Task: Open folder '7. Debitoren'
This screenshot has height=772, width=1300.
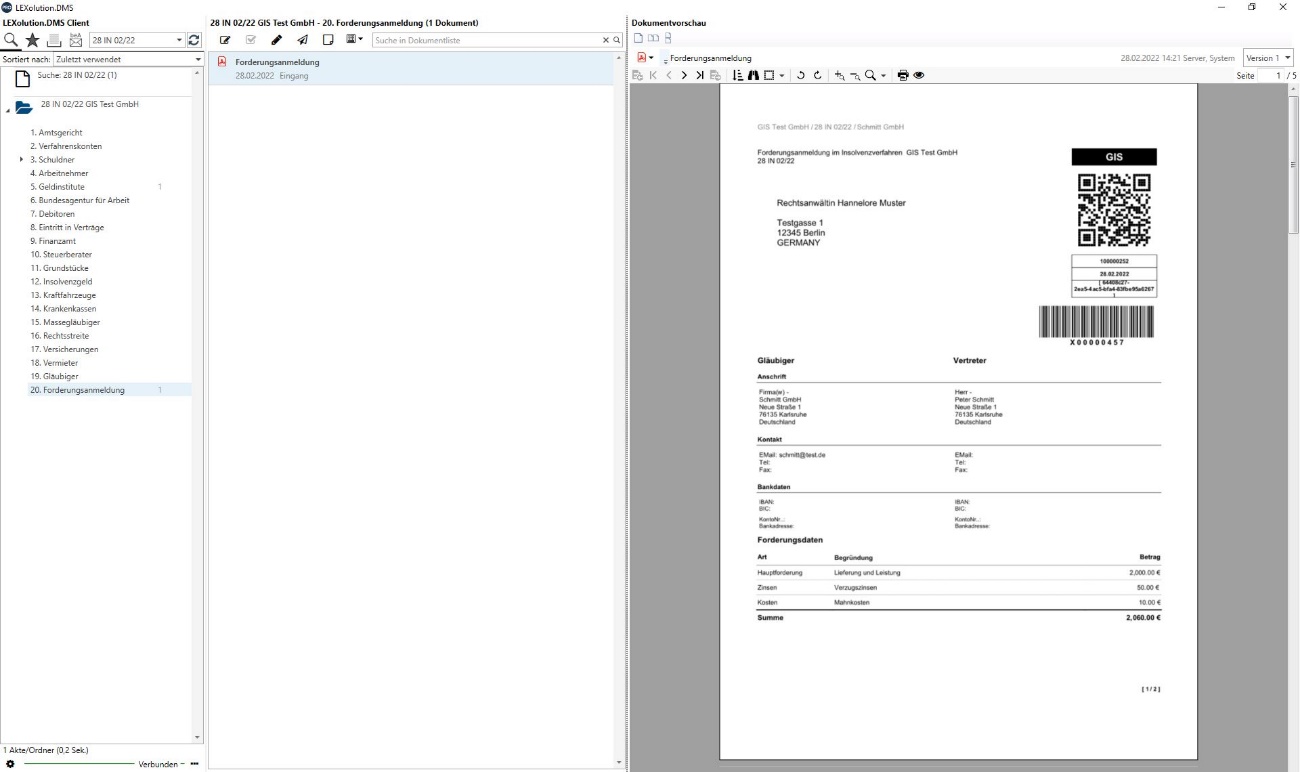Action: 52,214
